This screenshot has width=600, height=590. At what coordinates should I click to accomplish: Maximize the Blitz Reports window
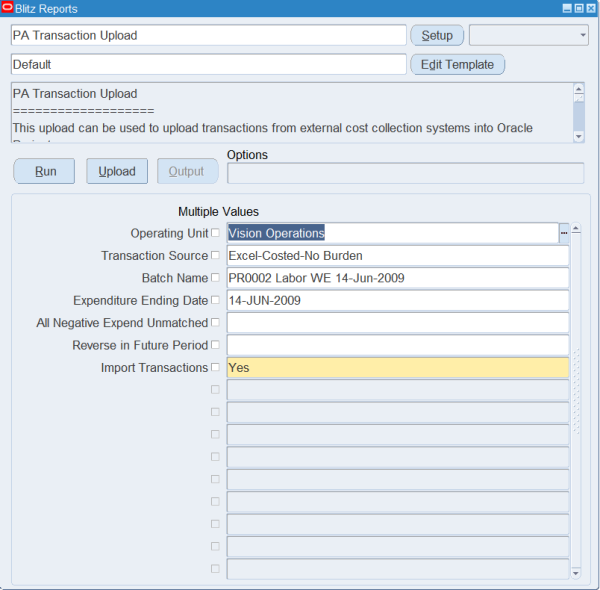579,8
